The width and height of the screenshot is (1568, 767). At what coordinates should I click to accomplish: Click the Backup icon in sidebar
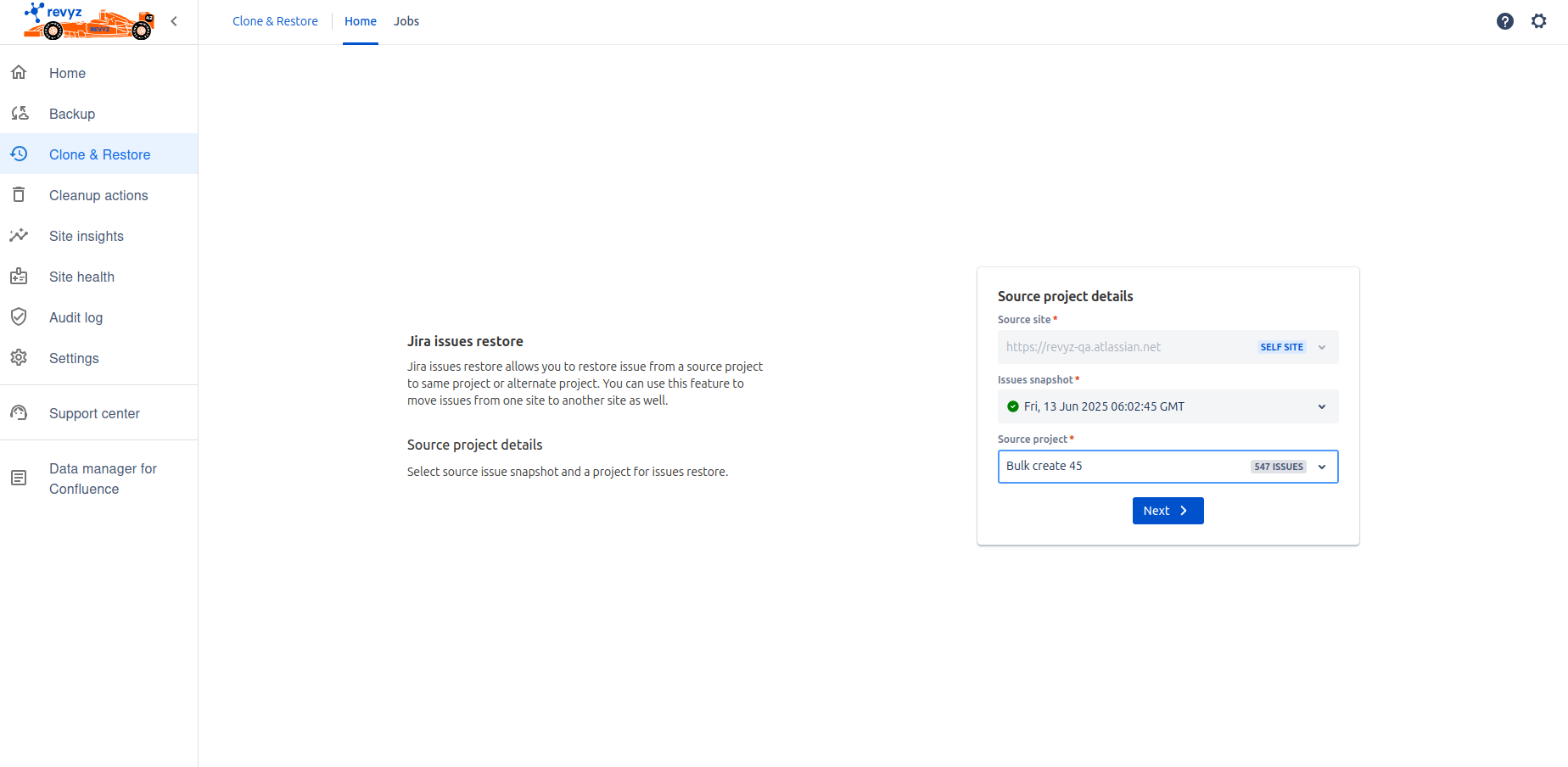(19, 114)
